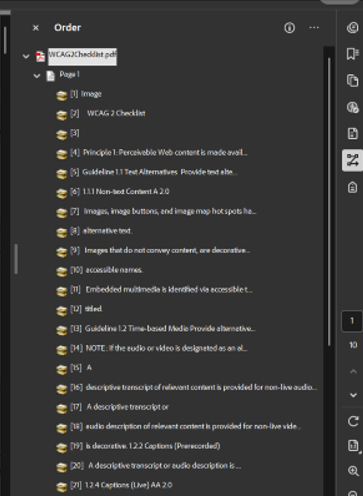Select order item [18] audio description of relevant content
Viewport: 363px width, 497px height.
(x=185, y=426)
